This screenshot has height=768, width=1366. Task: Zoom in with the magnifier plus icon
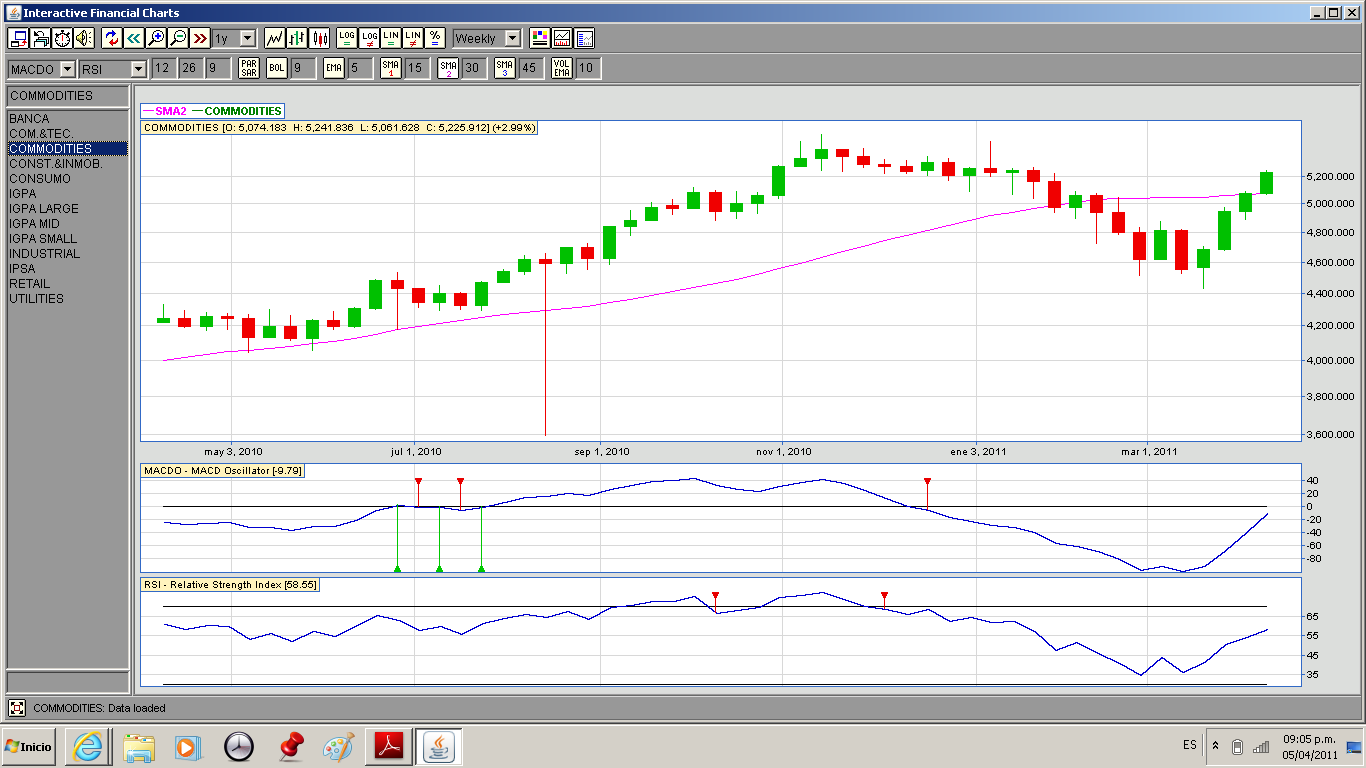(156, 38)
